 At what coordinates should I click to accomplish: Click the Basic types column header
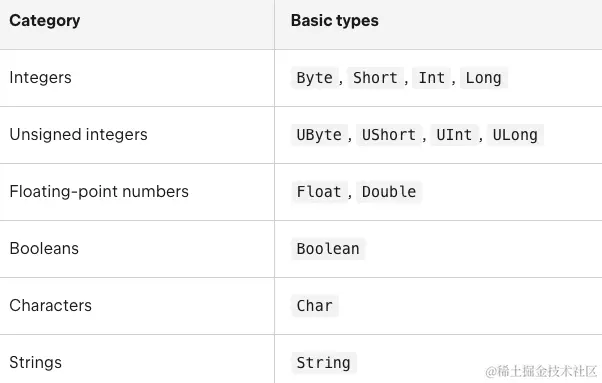(x=335, y=21)
